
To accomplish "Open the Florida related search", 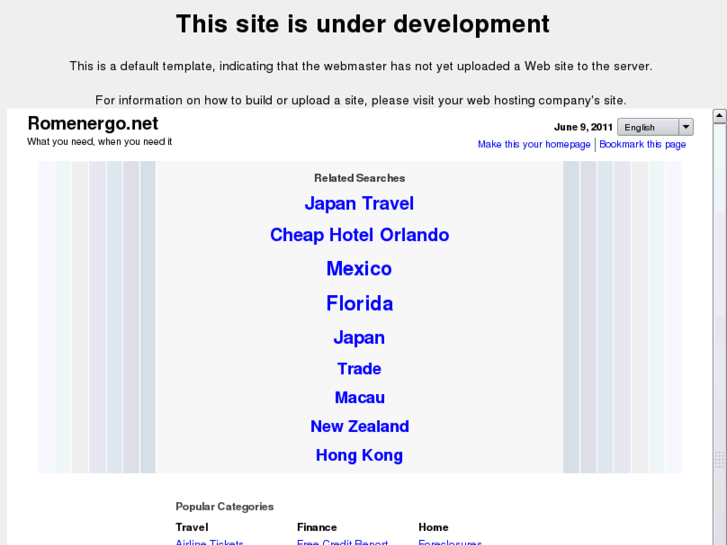I will (359, 303).
